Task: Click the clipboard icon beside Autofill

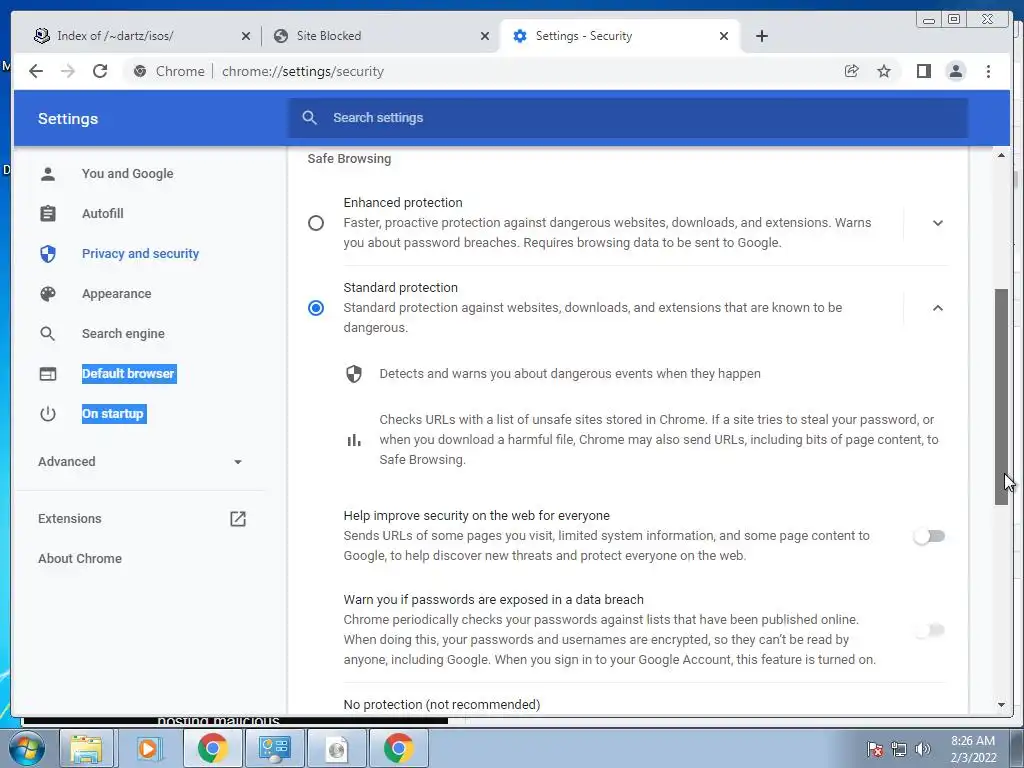Action: click(48, 214)
